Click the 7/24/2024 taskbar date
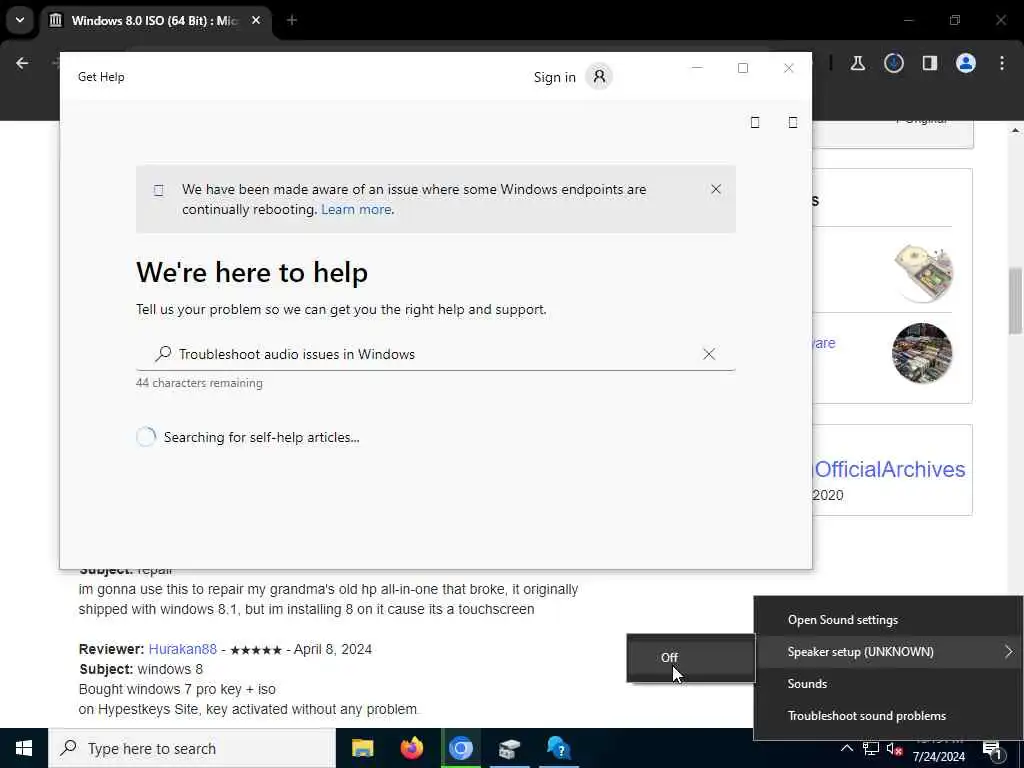1024x768 pixels. click(x=938, y=757)
